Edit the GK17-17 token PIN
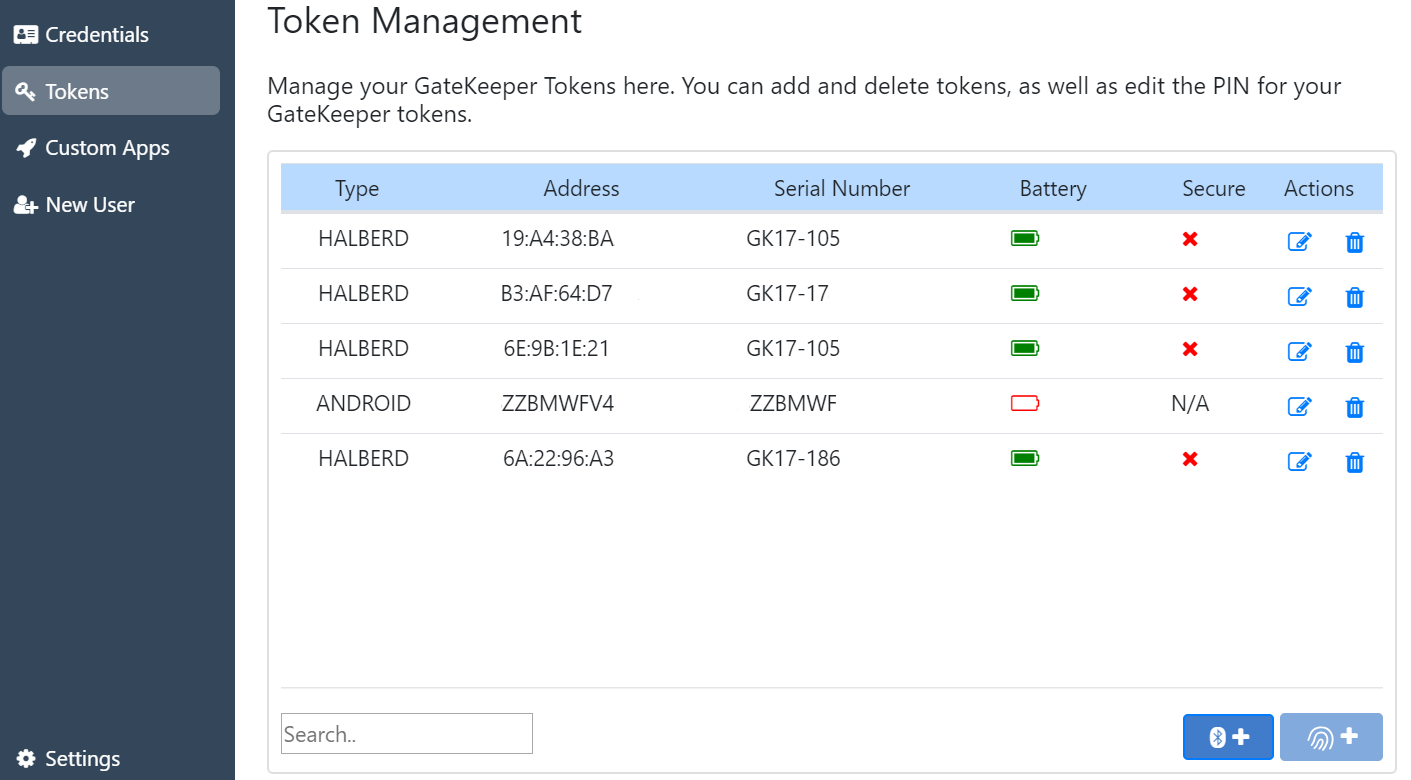The width and height of the screenshot is (1411, 780). point(1299,297)
